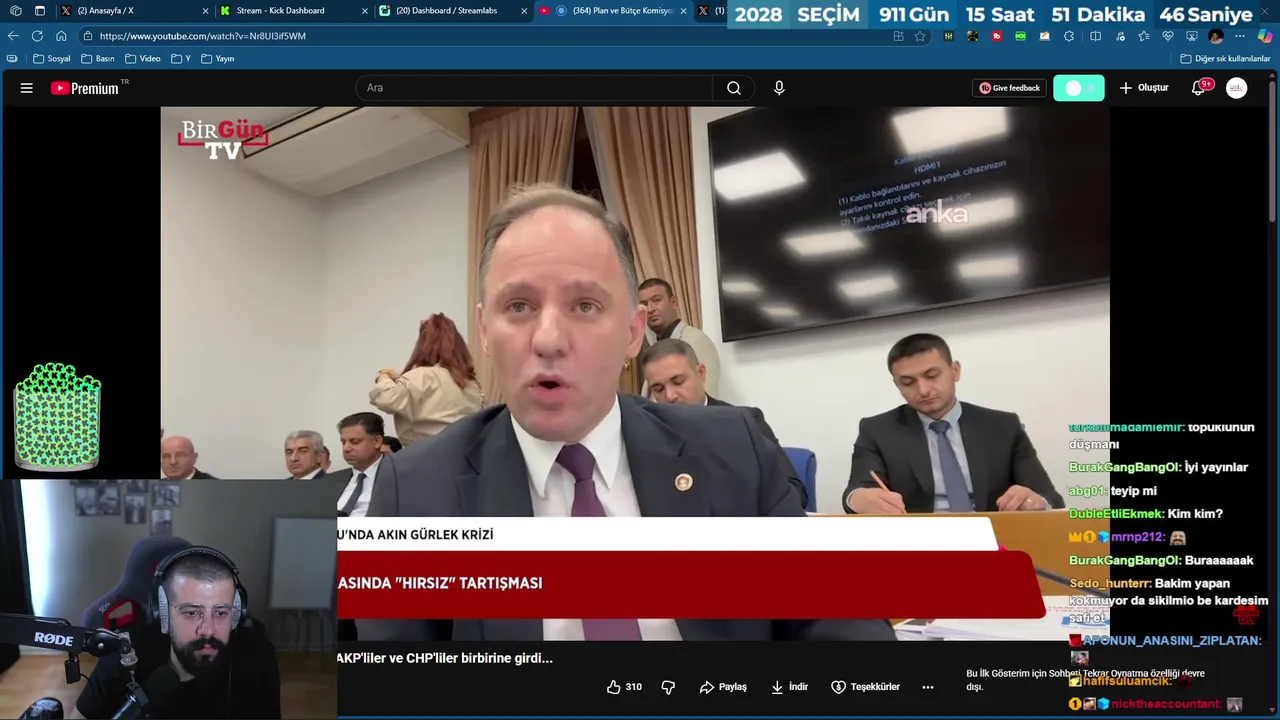Click the YouTube search magnifier button

(734, 88)
